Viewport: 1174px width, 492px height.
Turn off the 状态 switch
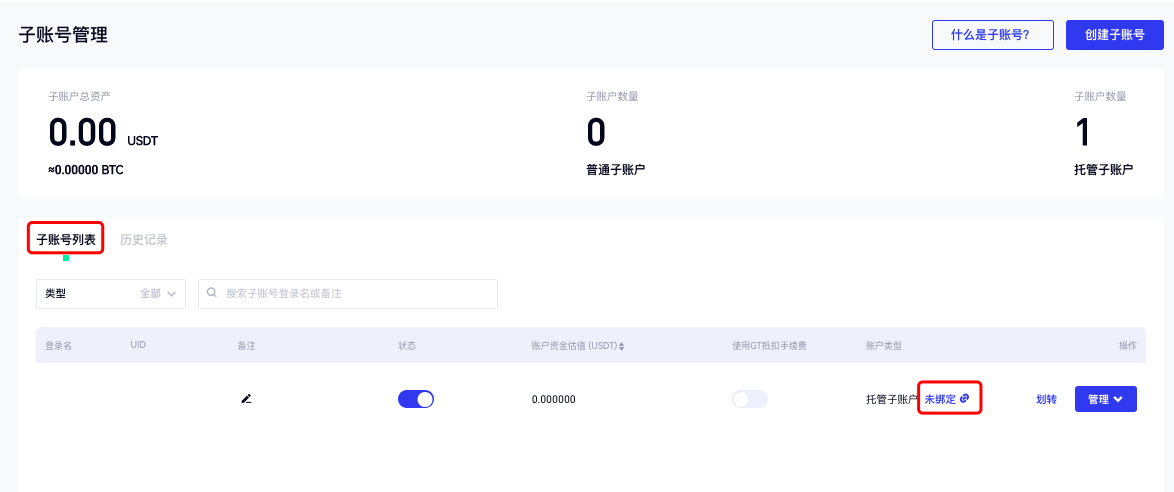tap(415, 399)
